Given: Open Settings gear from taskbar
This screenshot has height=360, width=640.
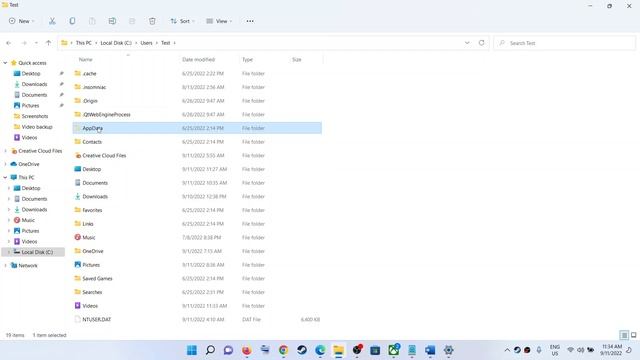Looking at the screenshot, I should [x=448, y=350].
